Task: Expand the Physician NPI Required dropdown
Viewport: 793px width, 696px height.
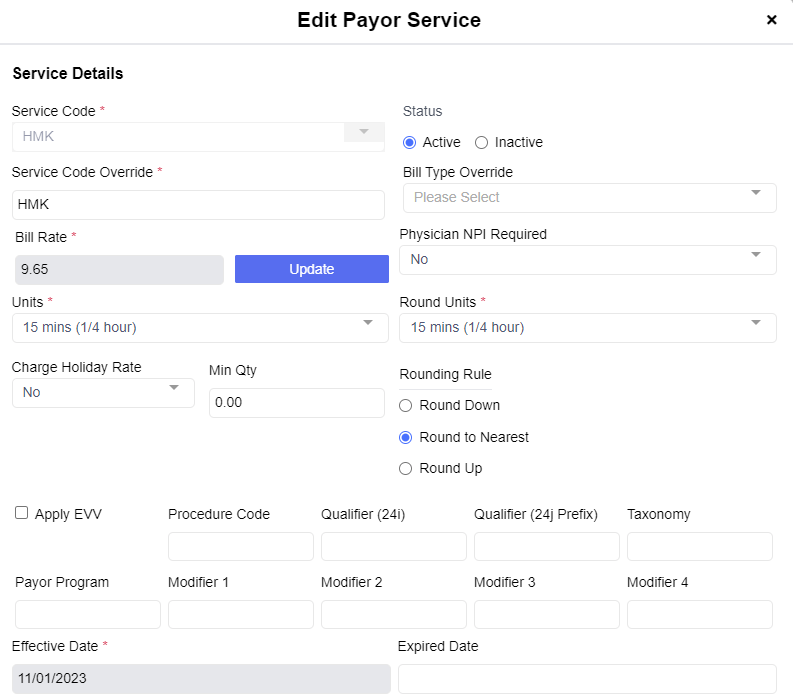Action: point(587,260)
